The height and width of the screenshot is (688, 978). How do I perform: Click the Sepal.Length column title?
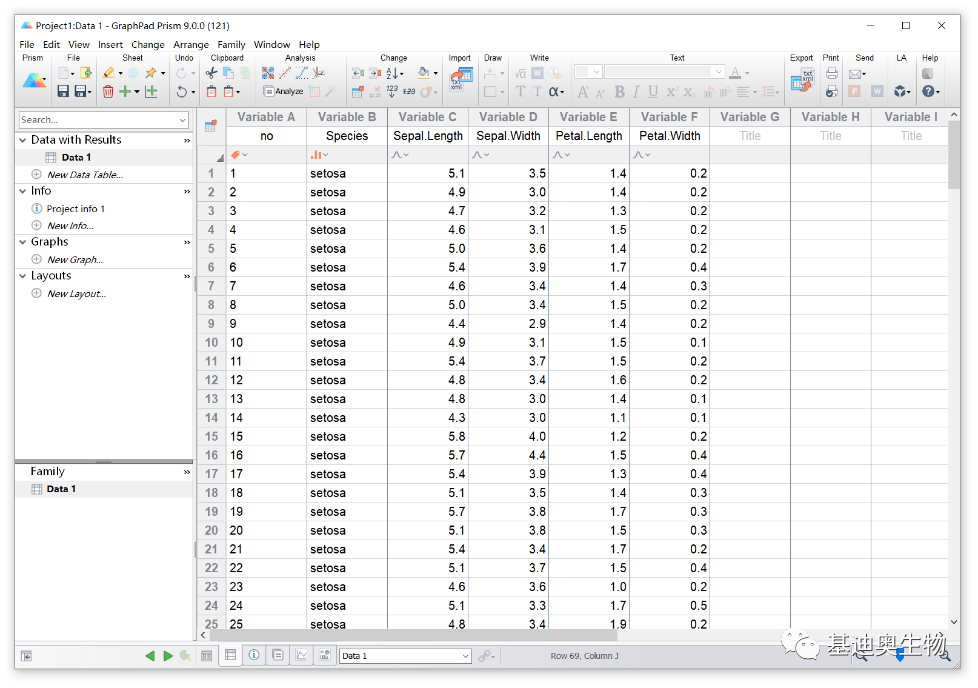pyautogui.click(x=428, y=136)
